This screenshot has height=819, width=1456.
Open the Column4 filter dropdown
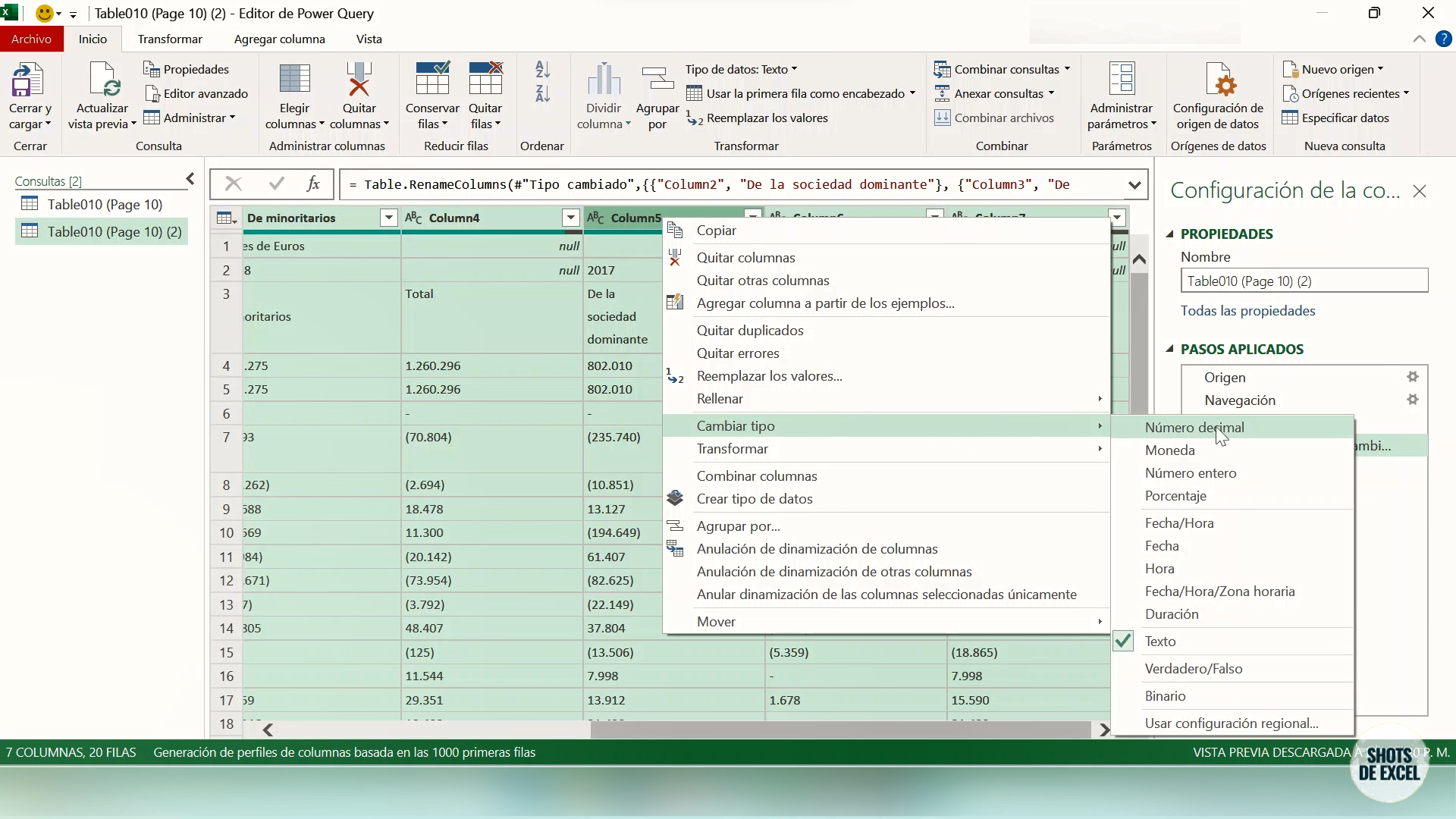tap(570, 218)
